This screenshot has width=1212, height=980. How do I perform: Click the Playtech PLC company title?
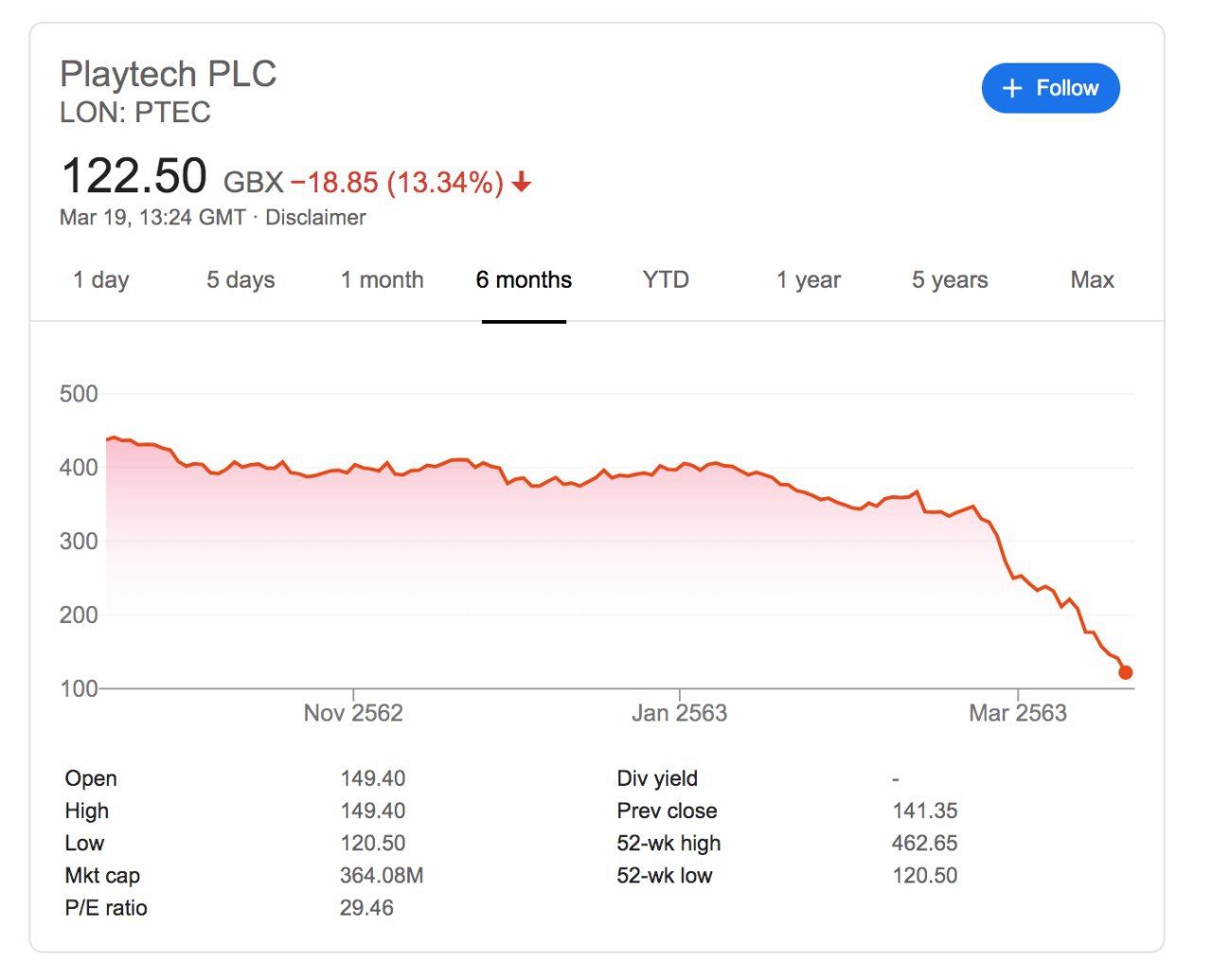click(169, 74)
